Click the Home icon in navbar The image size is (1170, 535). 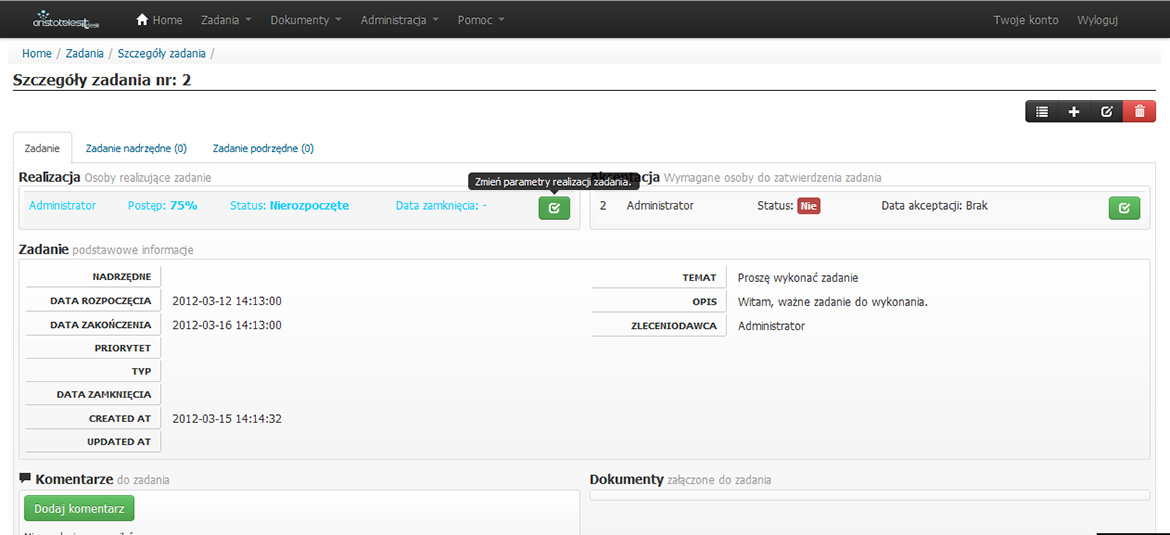[142, 20]
